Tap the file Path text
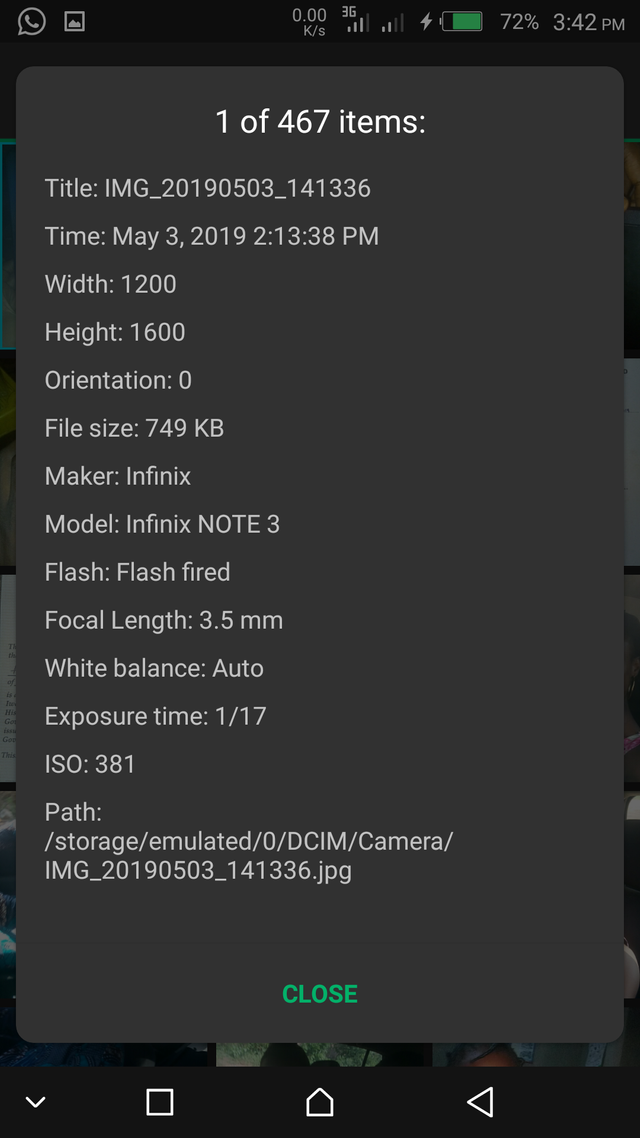This screenshot has height=1138, width=640. coord(248,841)
